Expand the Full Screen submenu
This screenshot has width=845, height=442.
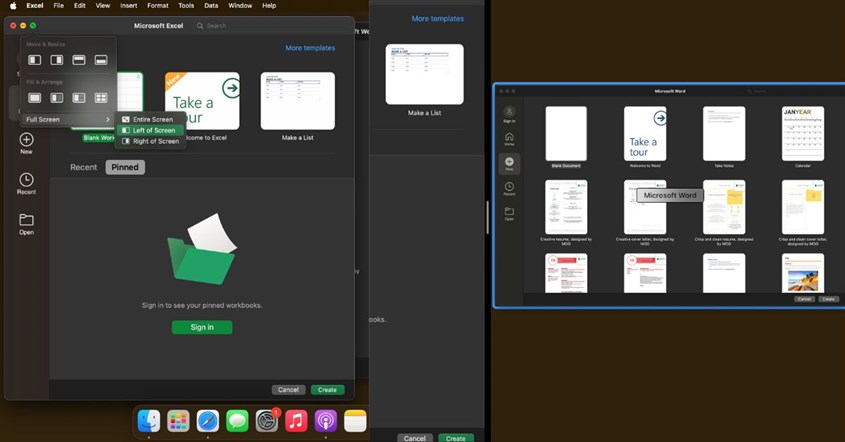(68, 119)
